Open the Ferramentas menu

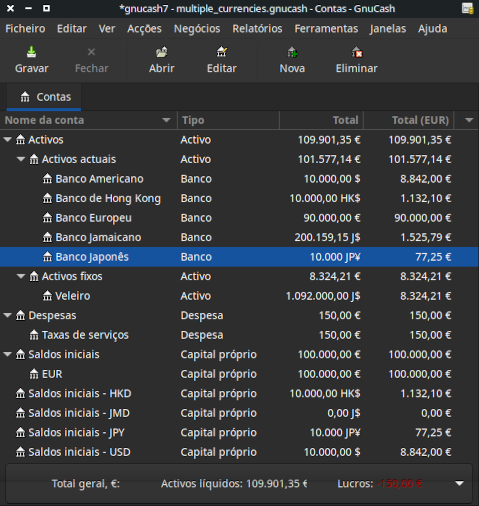(x=326, y=29)
